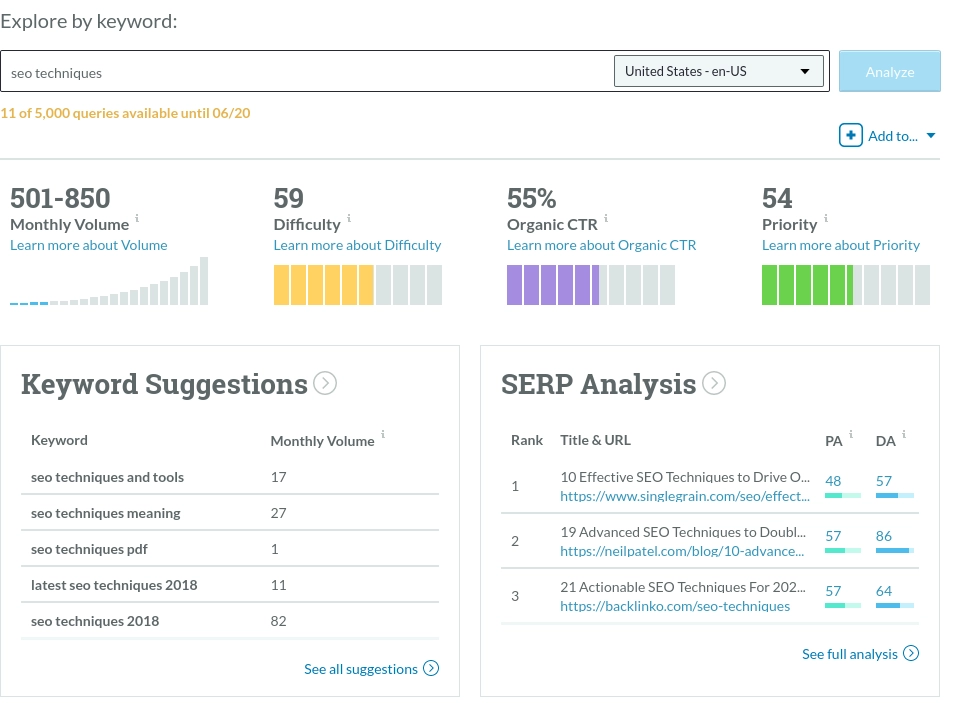Viewport: 959px width, 703px height.
Task: Click the plus icon beside Add to...
Action: tap(850, 135)
